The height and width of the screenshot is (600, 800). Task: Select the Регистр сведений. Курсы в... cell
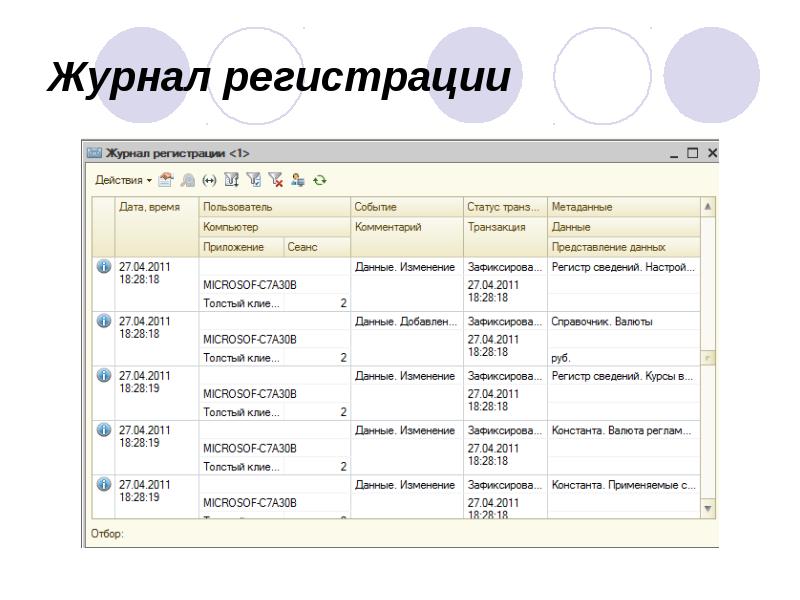624,376
